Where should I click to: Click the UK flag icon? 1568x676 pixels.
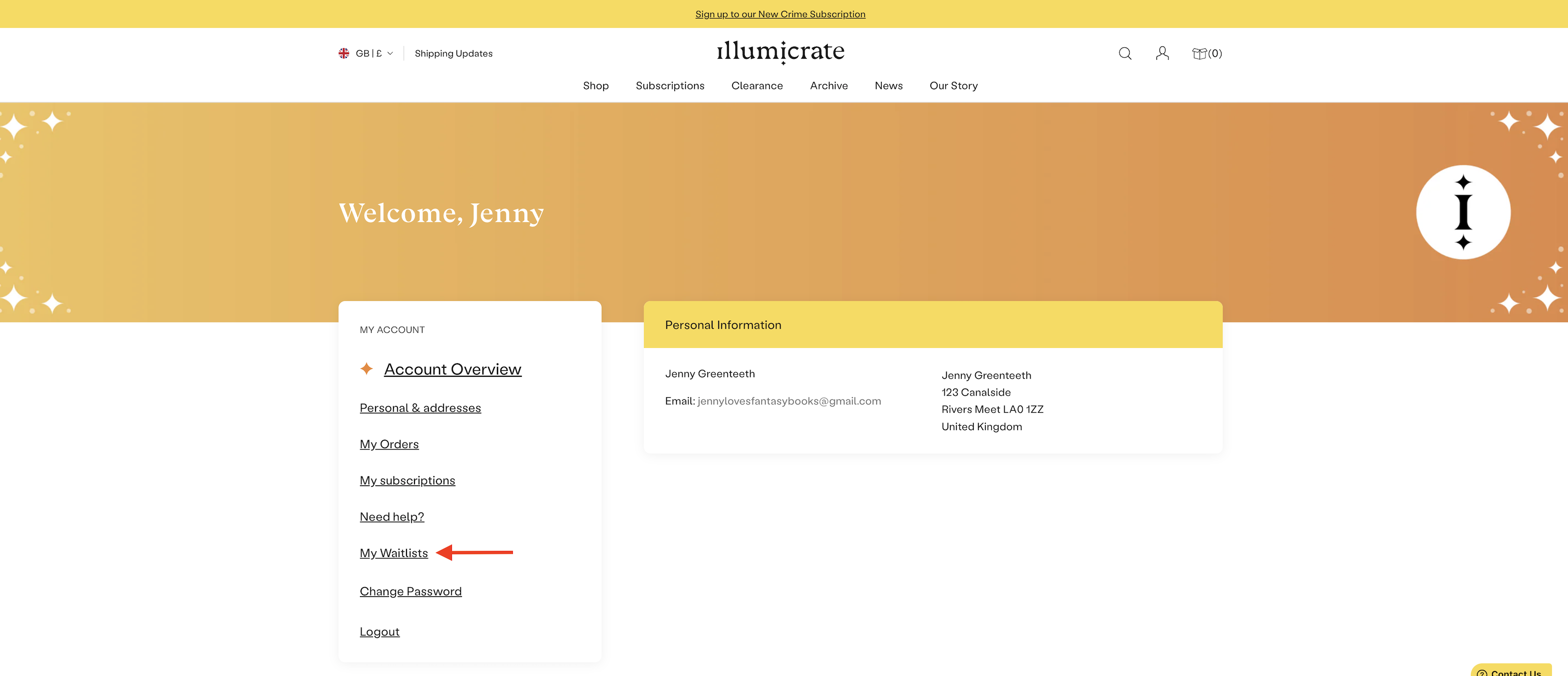coord(344,53)
